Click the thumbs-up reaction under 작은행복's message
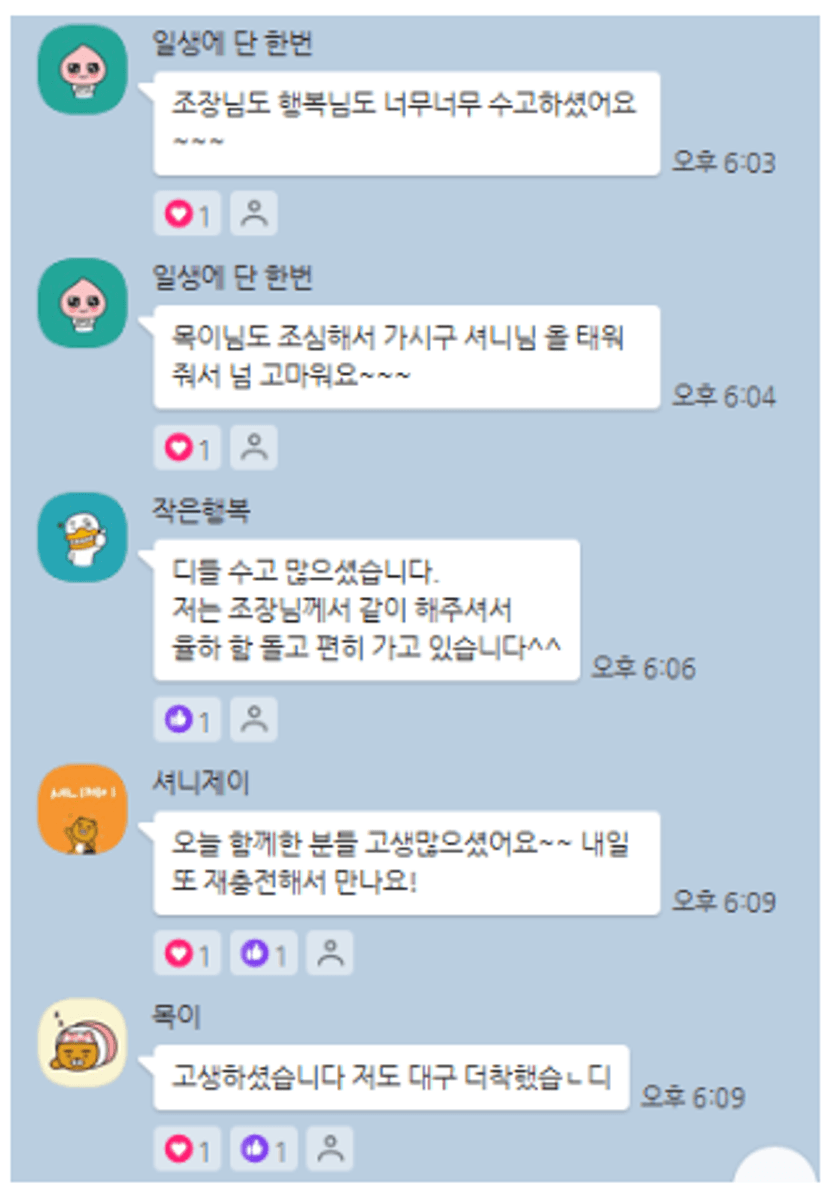 coord(187,719)
